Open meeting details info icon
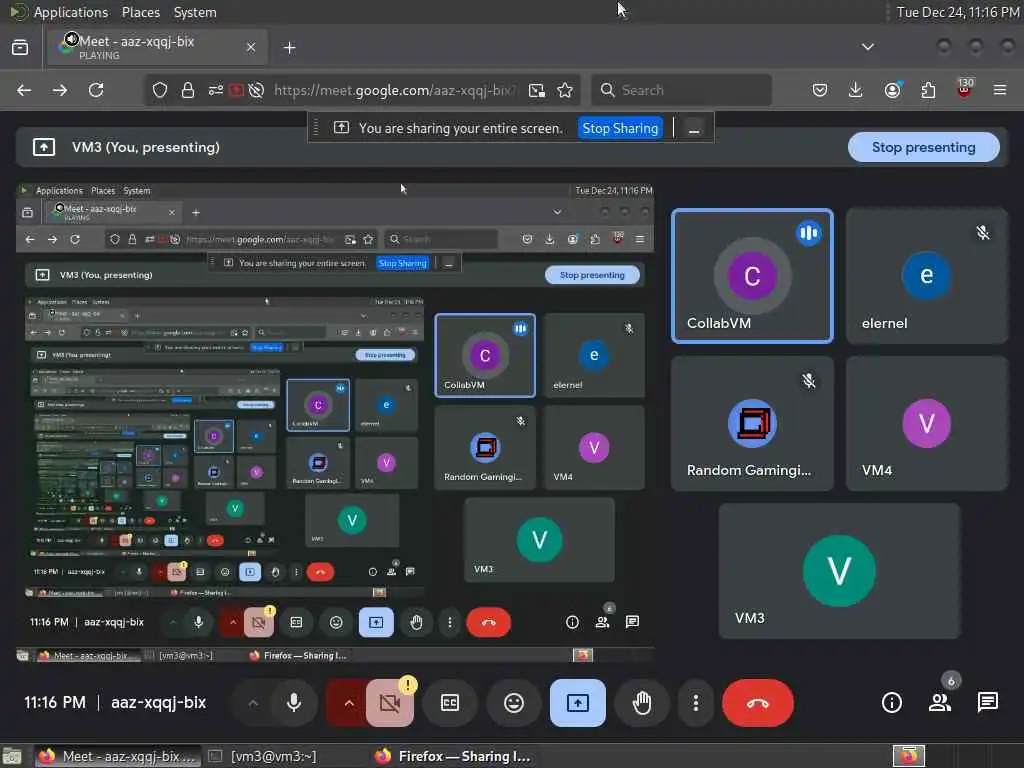This screenshot has height=768, width=1024. (892, 703)
